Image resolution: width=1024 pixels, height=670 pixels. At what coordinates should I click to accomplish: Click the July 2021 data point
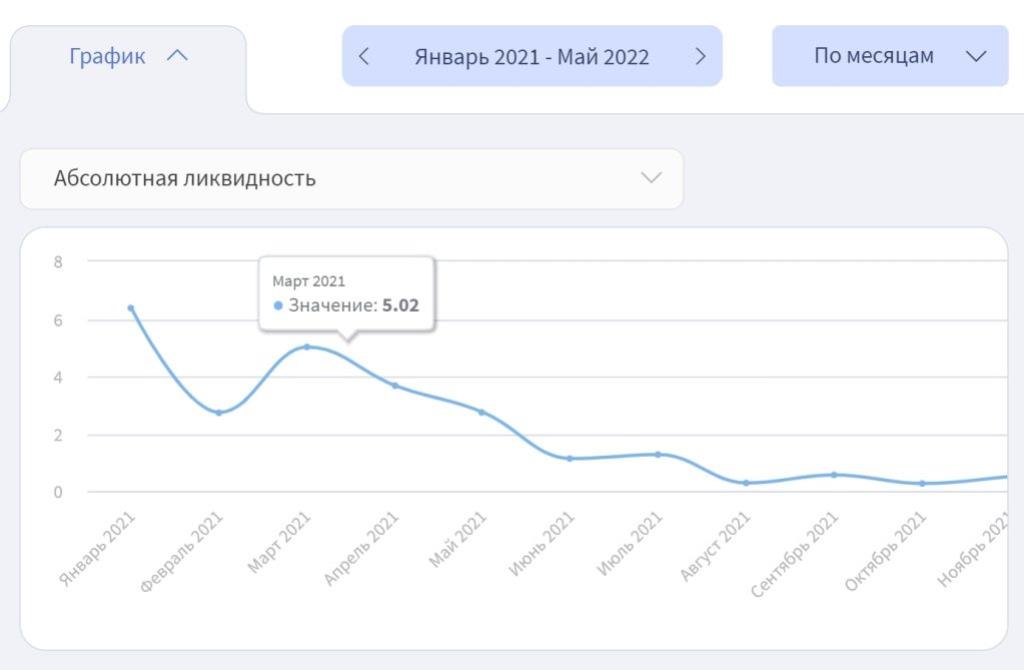click(x=658, y=454)
